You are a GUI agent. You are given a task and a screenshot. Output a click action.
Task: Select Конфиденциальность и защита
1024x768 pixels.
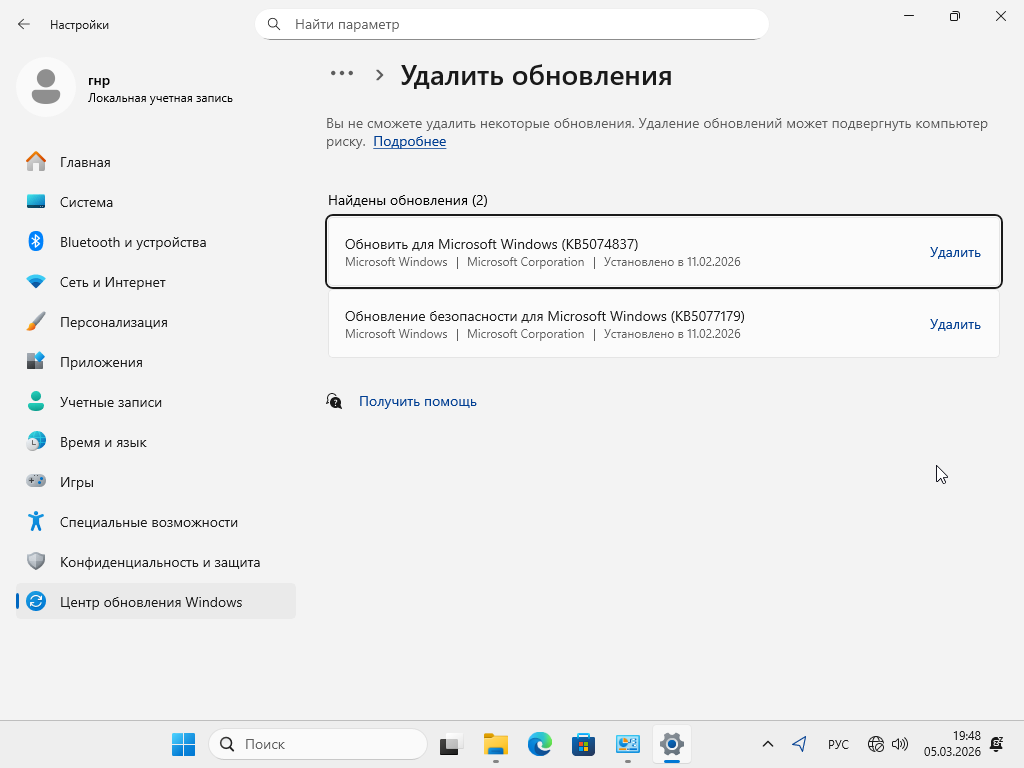pyautogui.click(x=159, y=562)
